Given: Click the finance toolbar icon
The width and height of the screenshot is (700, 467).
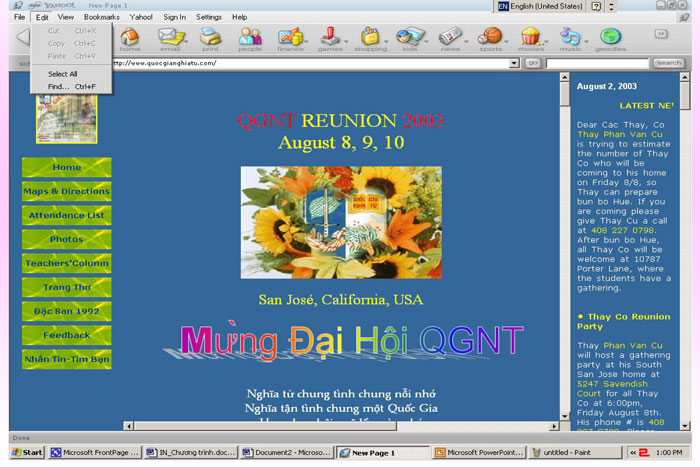Looking at the screenshot, I should tap(290, 39).
